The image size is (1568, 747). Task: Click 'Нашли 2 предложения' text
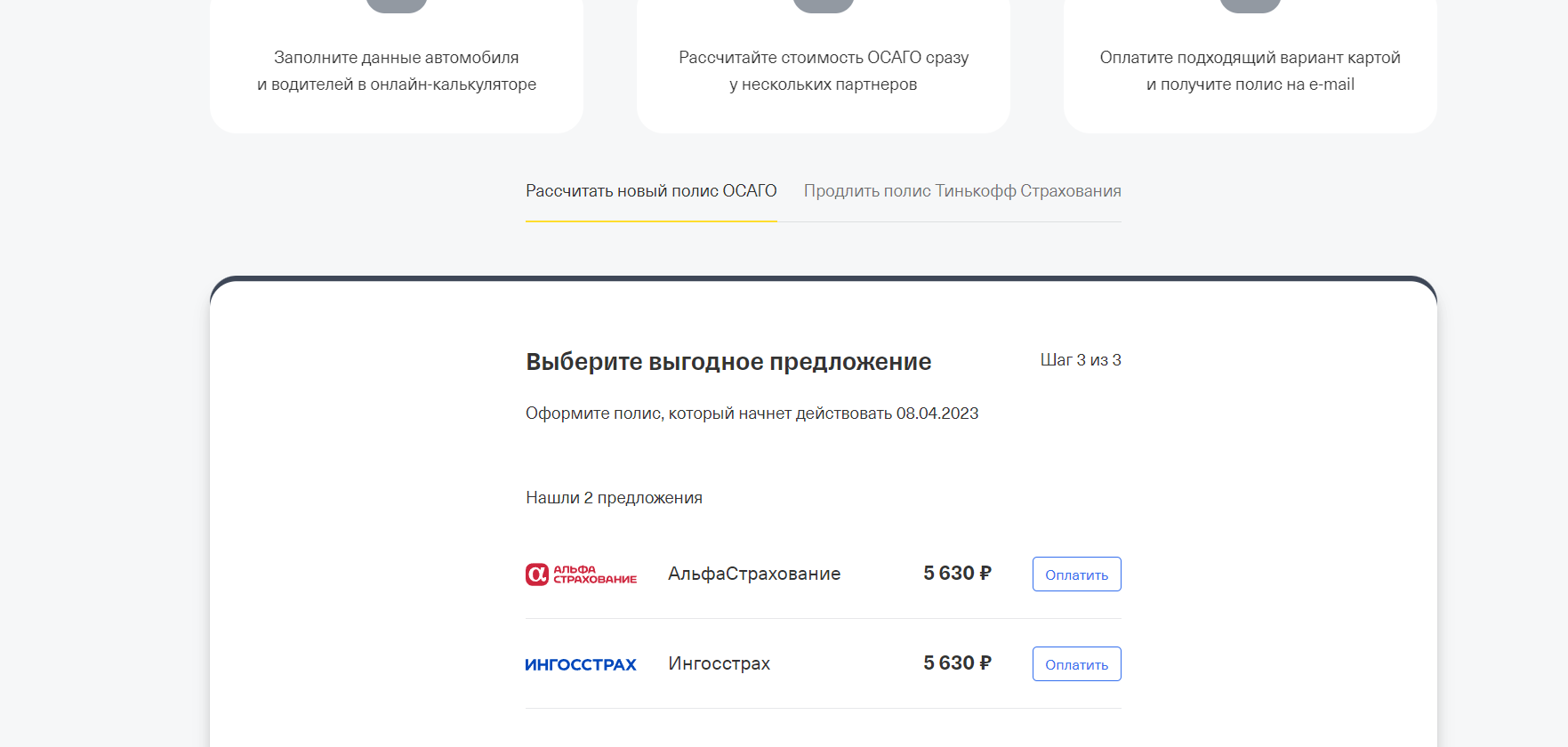click(x=614, y=498)
